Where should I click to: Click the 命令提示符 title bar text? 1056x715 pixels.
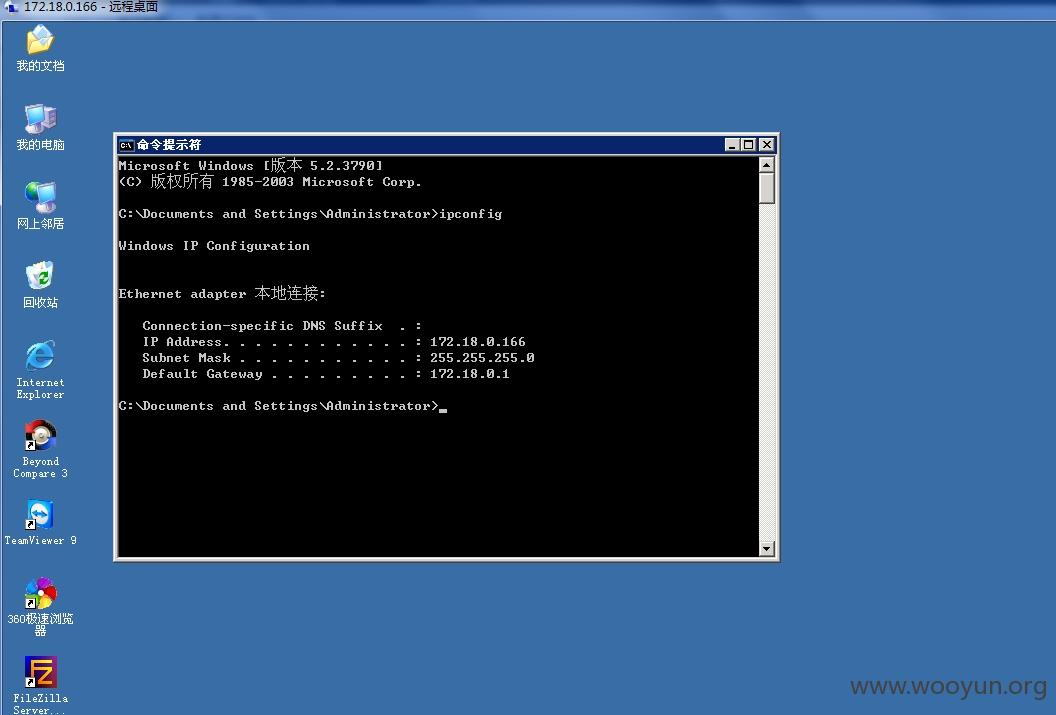coord(169,145)
